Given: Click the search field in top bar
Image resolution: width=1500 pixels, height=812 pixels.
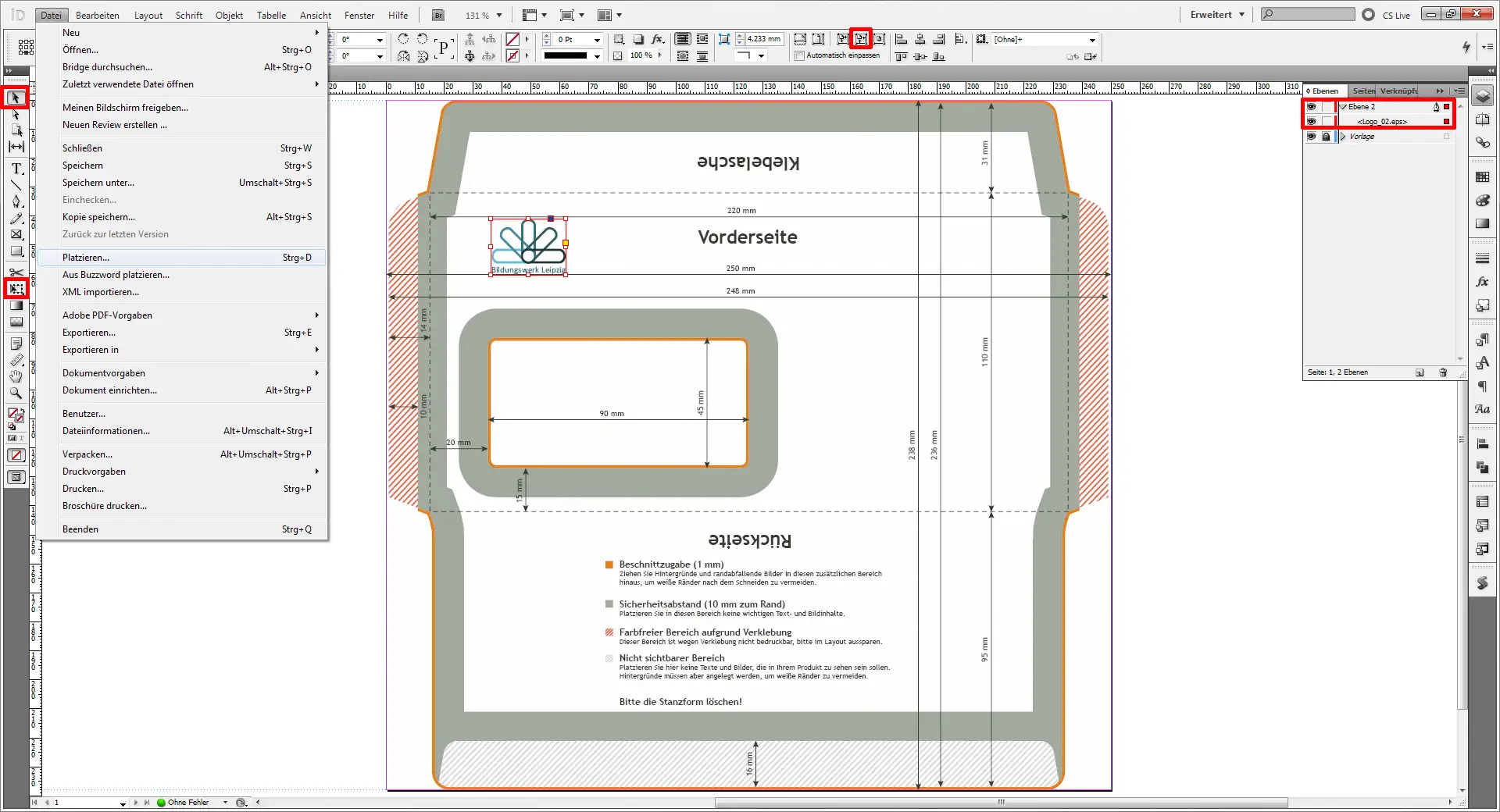Looking at the screenshot, I should click(1305, 14).
